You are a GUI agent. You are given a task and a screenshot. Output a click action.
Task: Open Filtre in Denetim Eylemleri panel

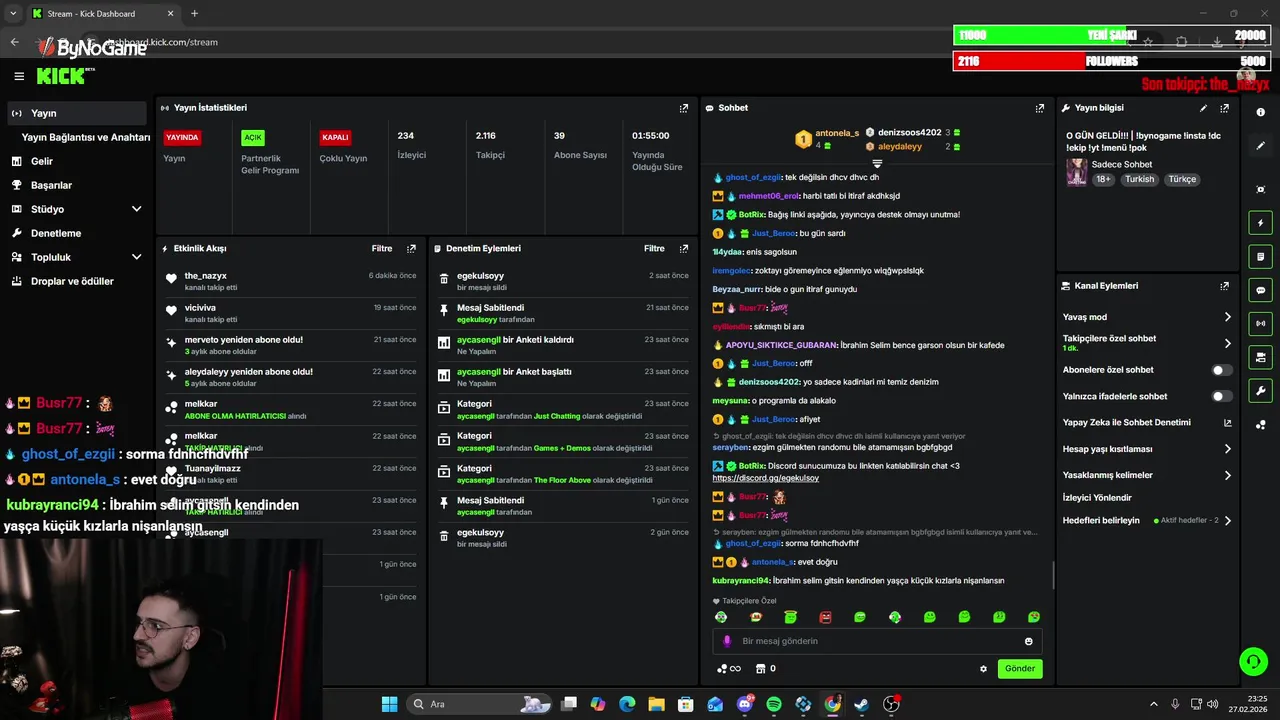[654, 248]
